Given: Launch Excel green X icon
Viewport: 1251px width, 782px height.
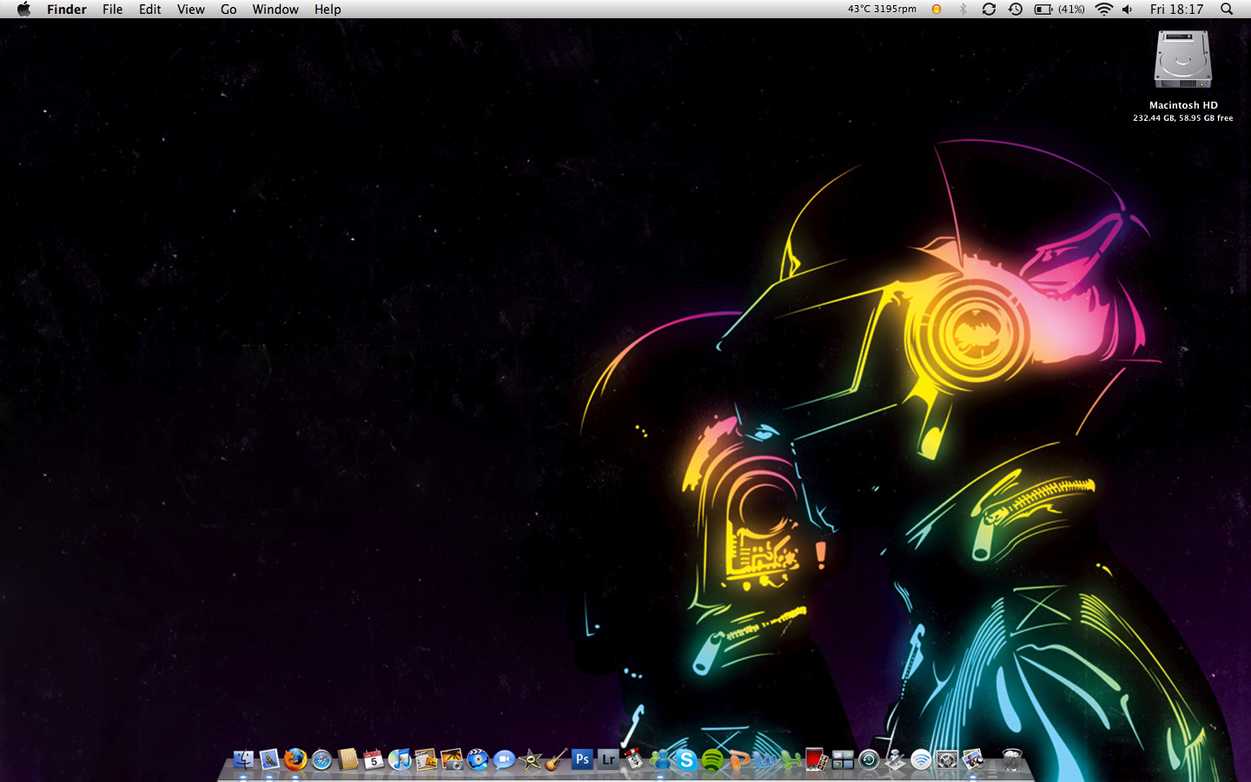Looking at the screenshot, I should 789,760.
